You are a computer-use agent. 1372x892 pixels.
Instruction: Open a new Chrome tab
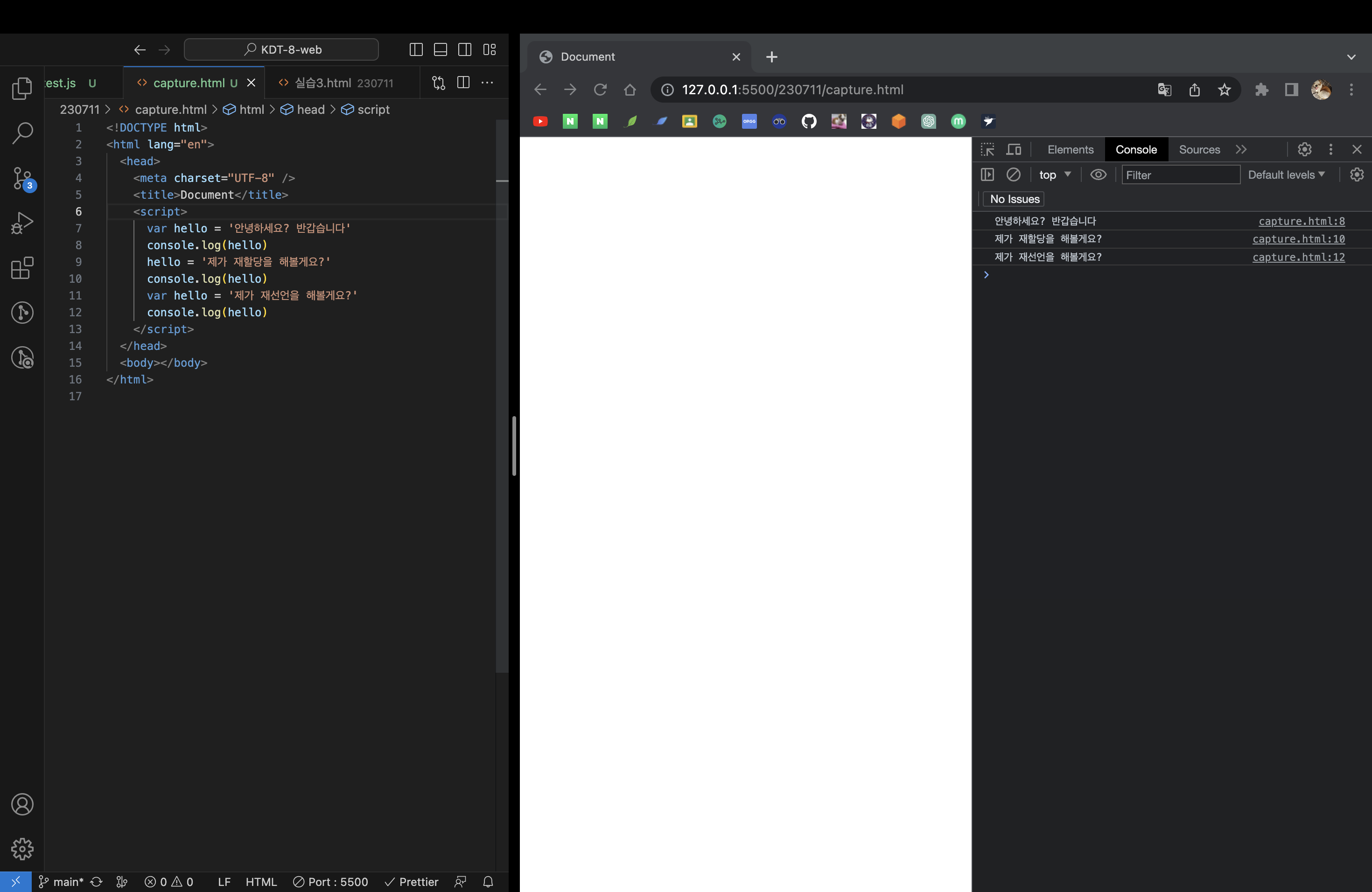coord(772,57)
